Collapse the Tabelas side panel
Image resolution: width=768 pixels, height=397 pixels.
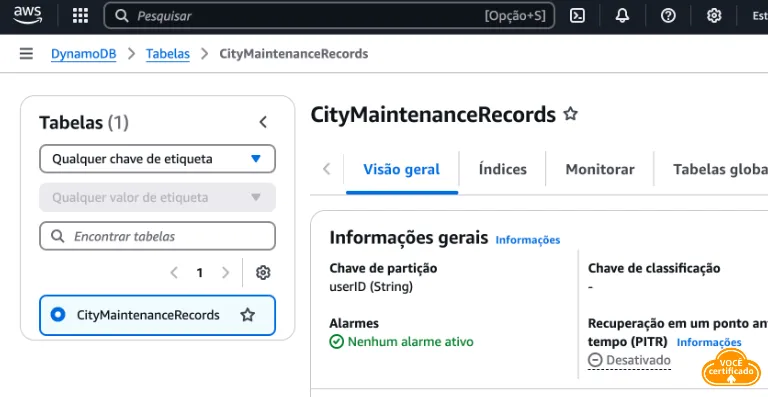point(263,122)
